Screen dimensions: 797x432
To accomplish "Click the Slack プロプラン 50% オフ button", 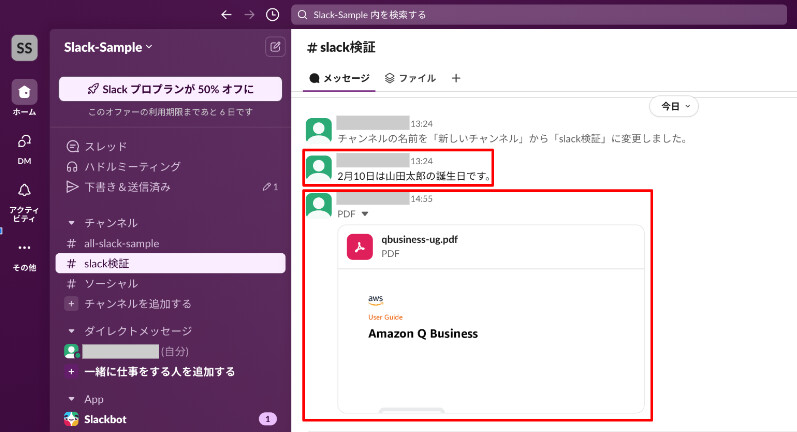I will 170,89.
